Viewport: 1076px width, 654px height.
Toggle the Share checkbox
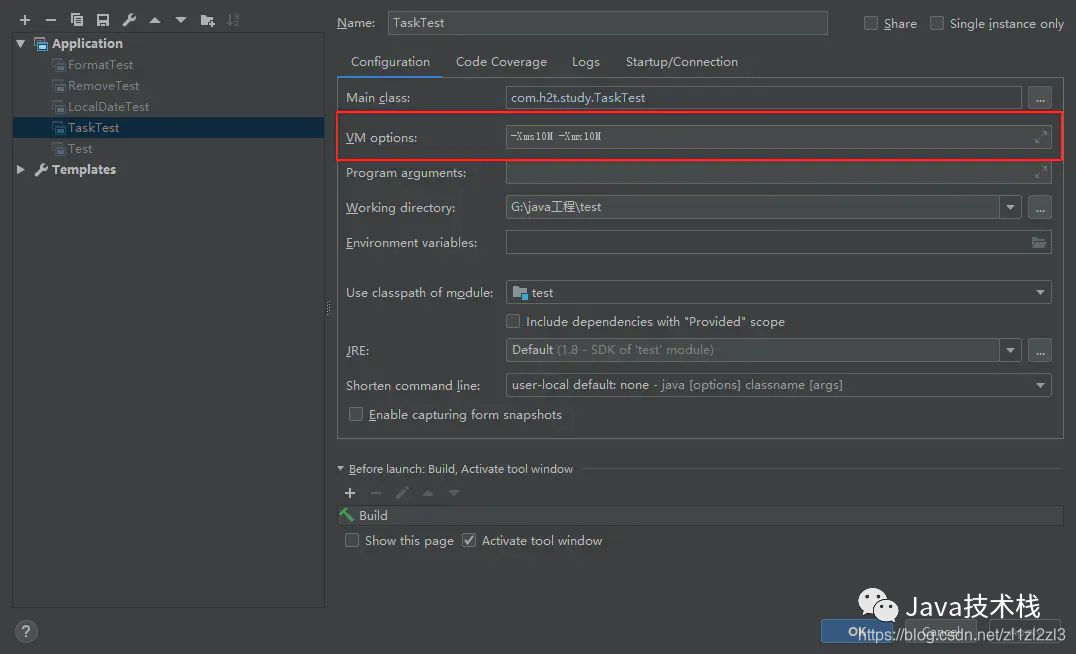click(871, 23)
